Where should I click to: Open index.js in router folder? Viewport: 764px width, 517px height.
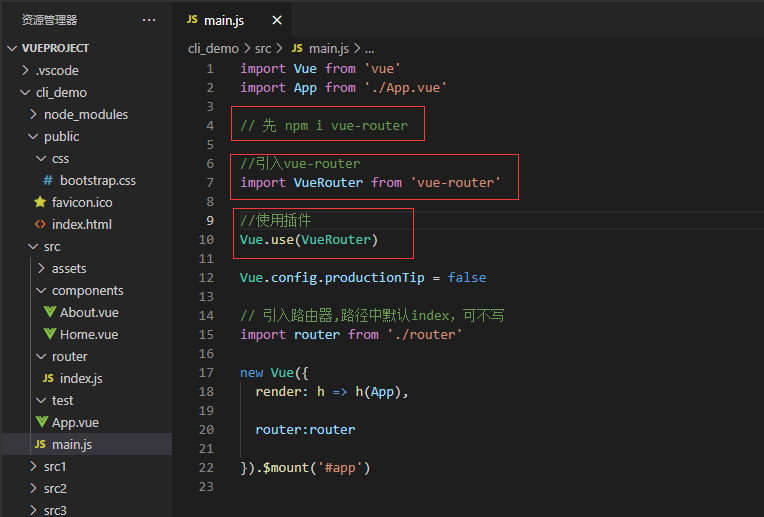[x=81, y=379]
